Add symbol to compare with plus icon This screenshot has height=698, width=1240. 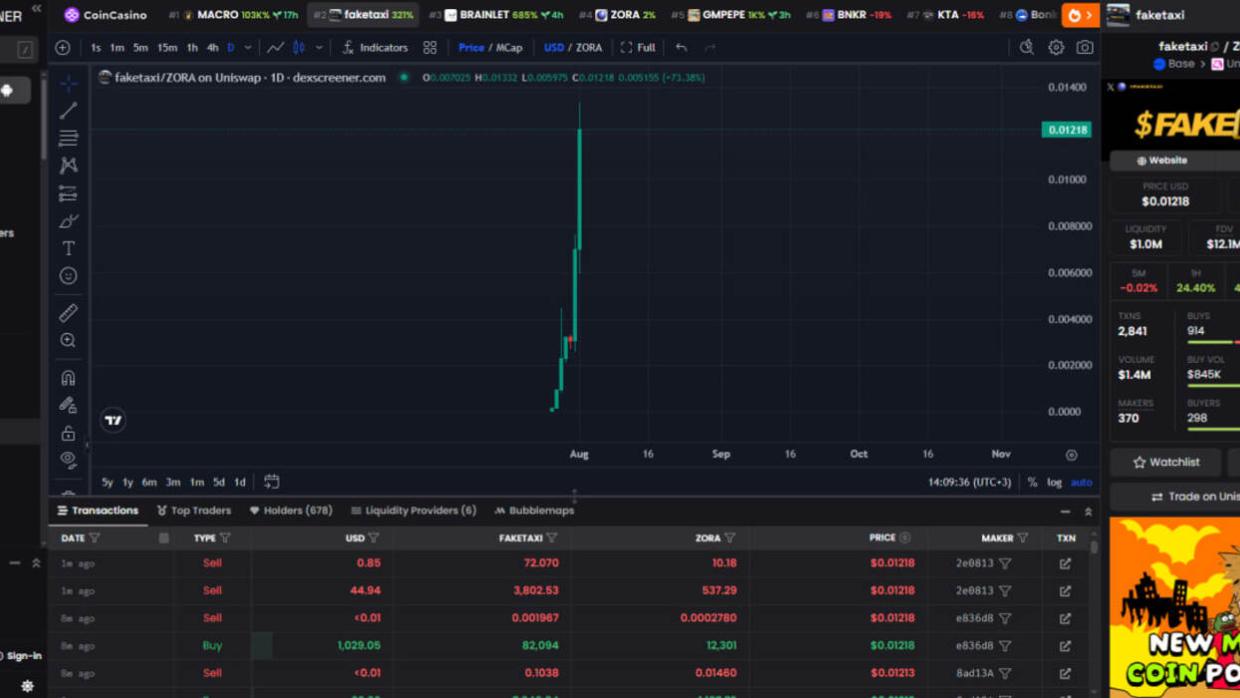[x=63, y=47]
